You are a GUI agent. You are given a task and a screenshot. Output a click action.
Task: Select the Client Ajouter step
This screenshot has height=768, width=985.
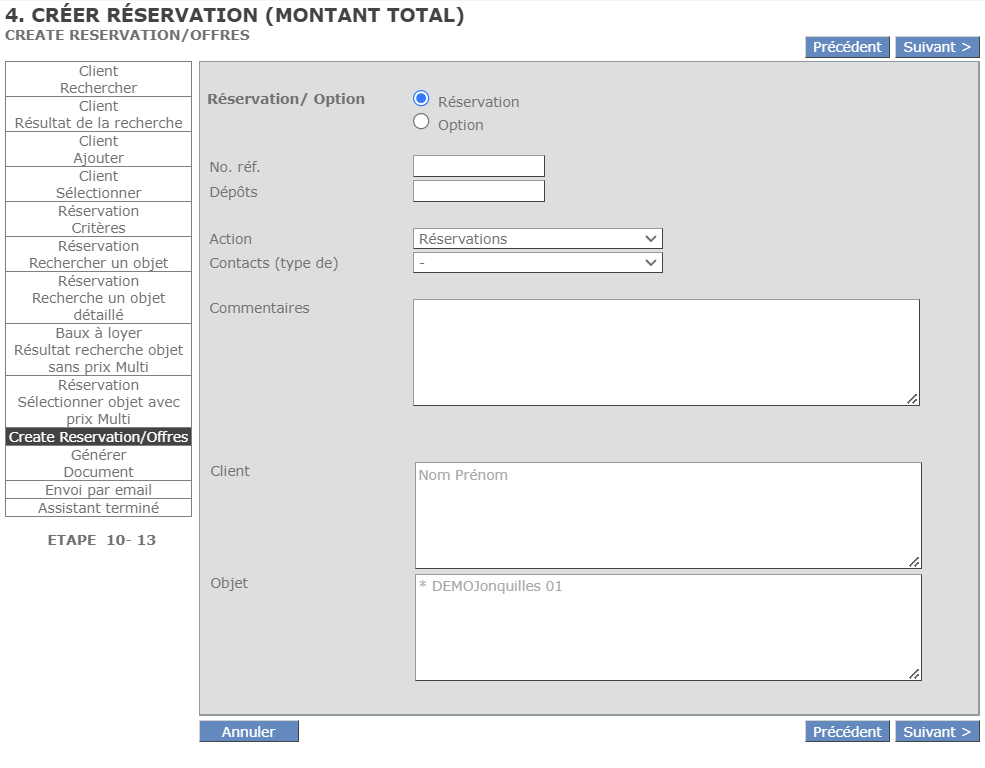click(98, 150)
